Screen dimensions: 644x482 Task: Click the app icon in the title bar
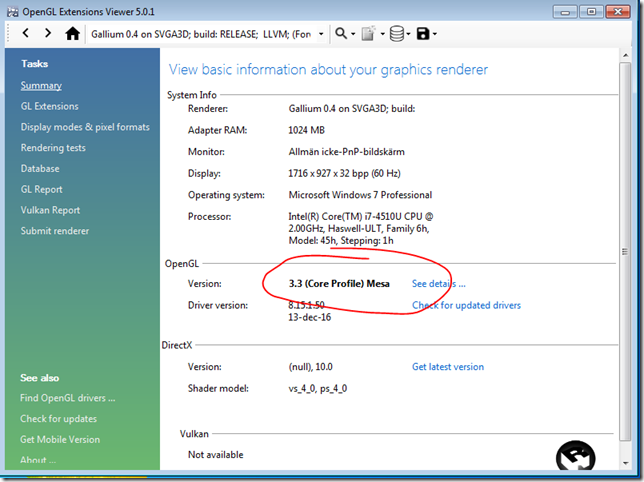click(x=13, y=12)
